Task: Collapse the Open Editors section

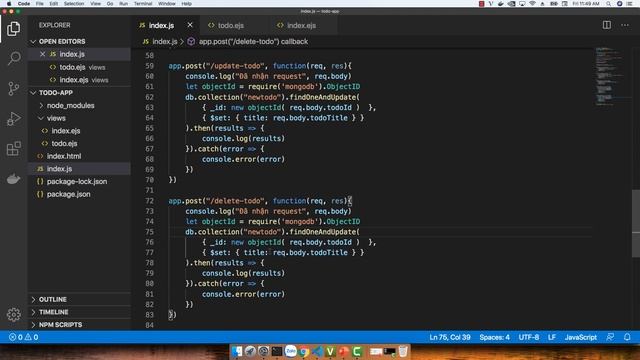Action: click(62, 42)
